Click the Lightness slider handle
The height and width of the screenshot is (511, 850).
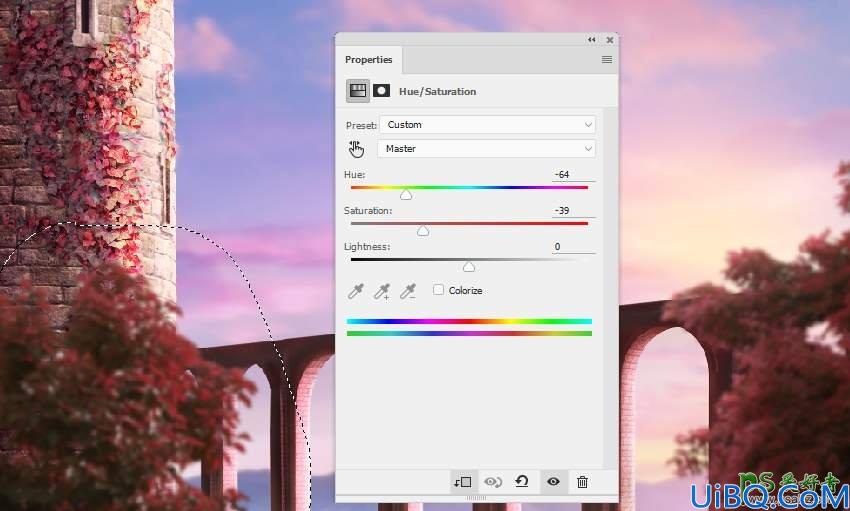coord(469,267)
